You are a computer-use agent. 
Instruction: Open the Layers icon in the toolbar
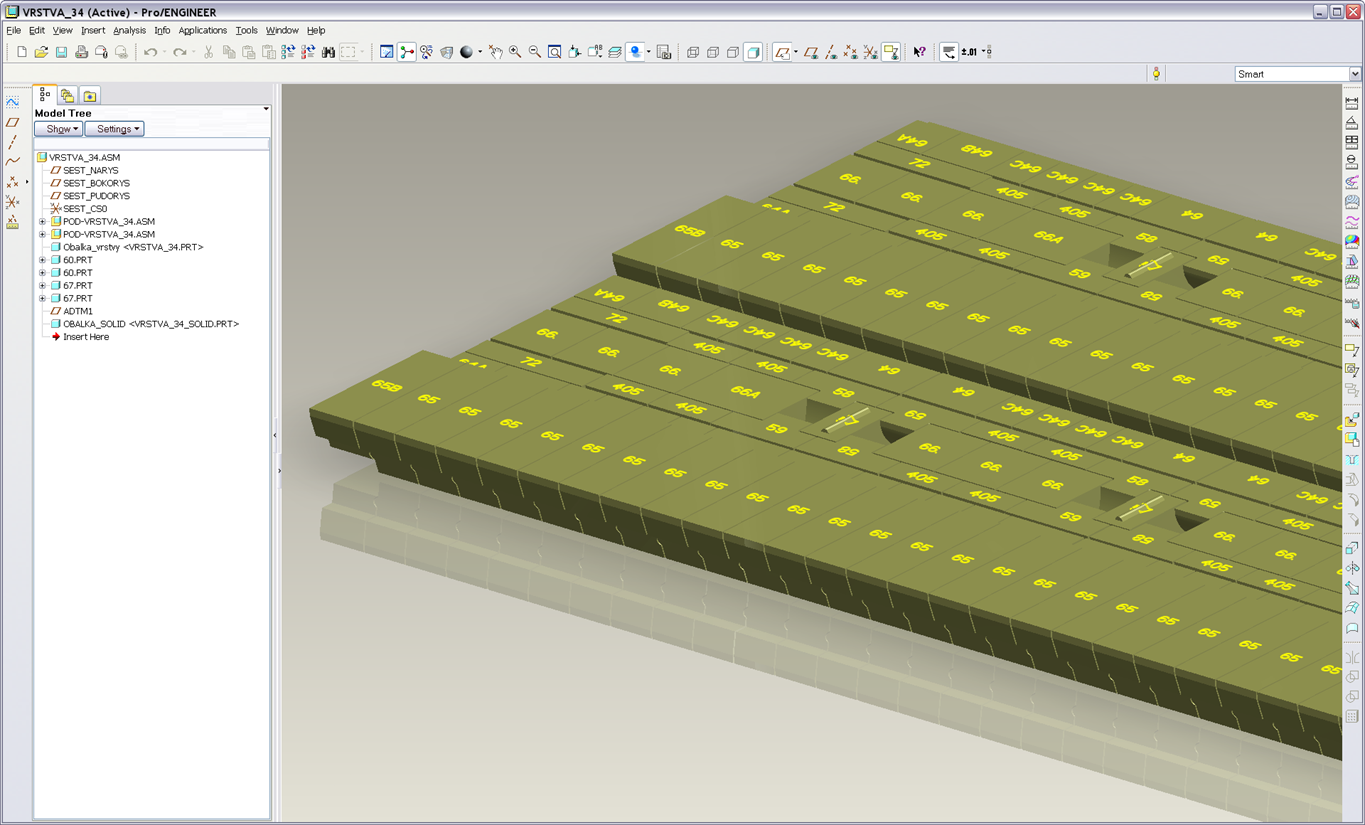point(615,52)
